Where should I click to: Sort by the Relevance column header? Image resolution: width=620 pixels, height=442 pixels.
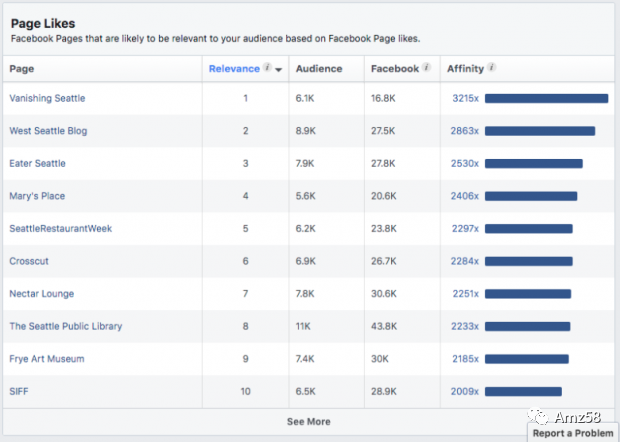(234, 69)
